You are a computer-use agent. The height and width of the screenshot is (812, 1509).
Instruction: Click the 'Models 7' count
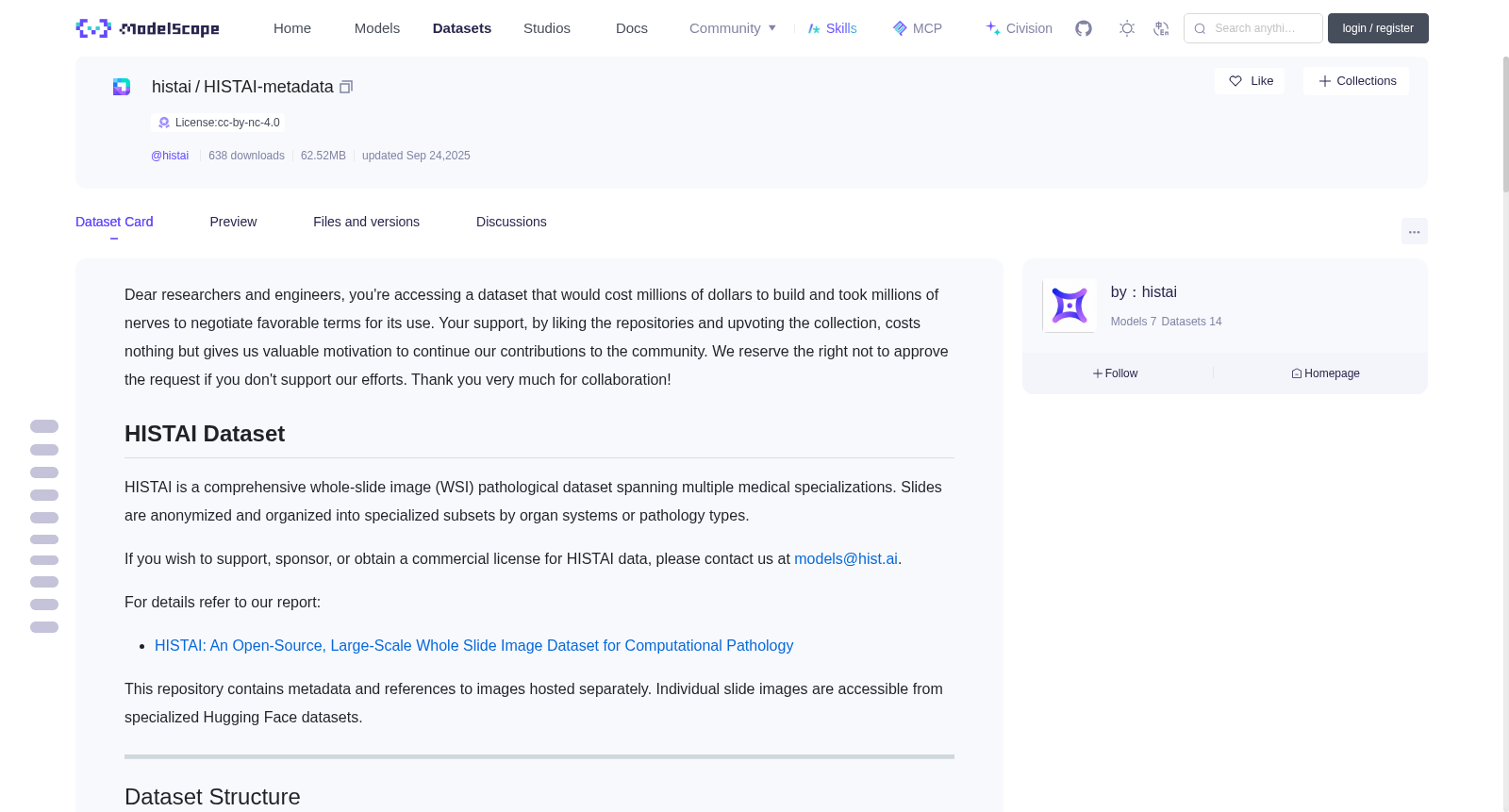point(1134,322)
